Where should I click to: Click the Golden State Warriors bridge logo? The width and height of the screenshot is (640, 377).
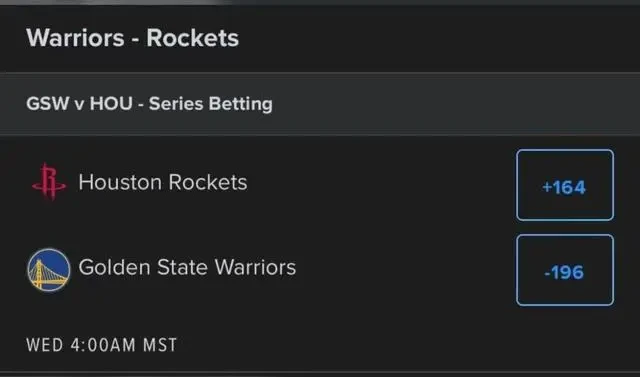point(49,270)
